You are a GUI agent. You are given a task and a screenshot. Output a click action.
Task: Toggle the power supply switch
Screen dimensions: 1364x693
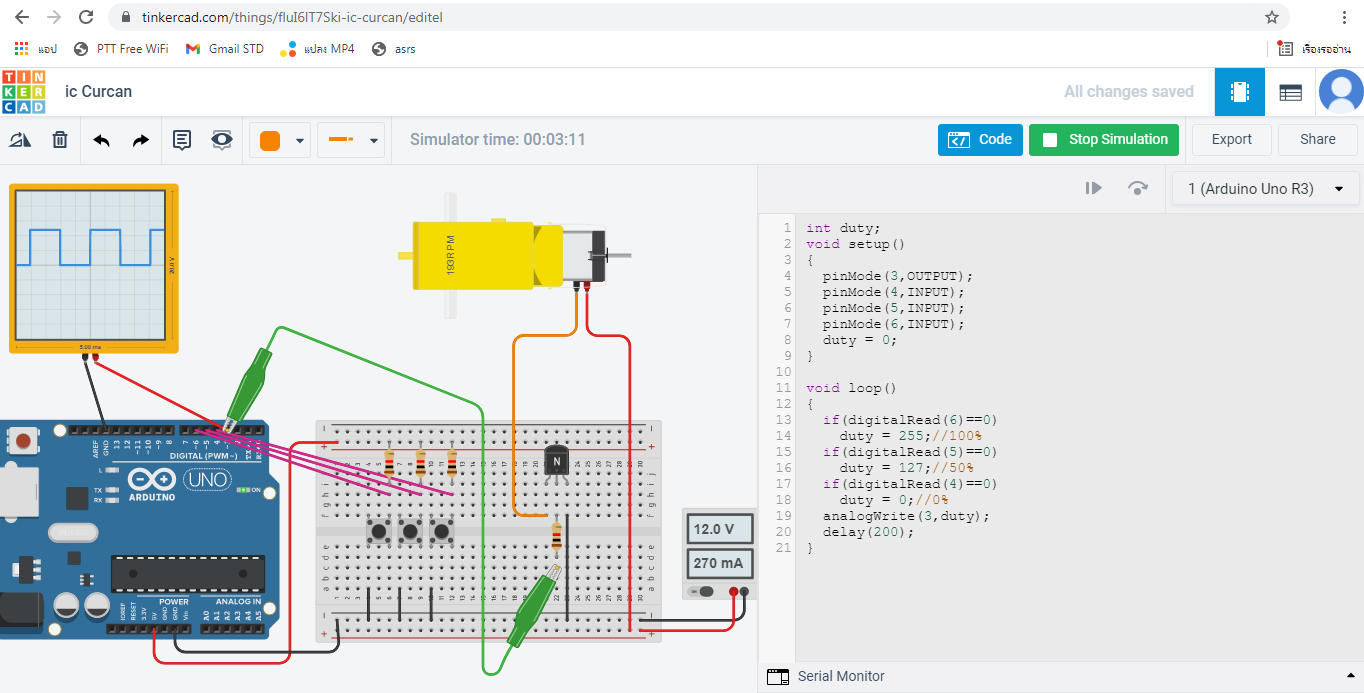pos(706,591)
